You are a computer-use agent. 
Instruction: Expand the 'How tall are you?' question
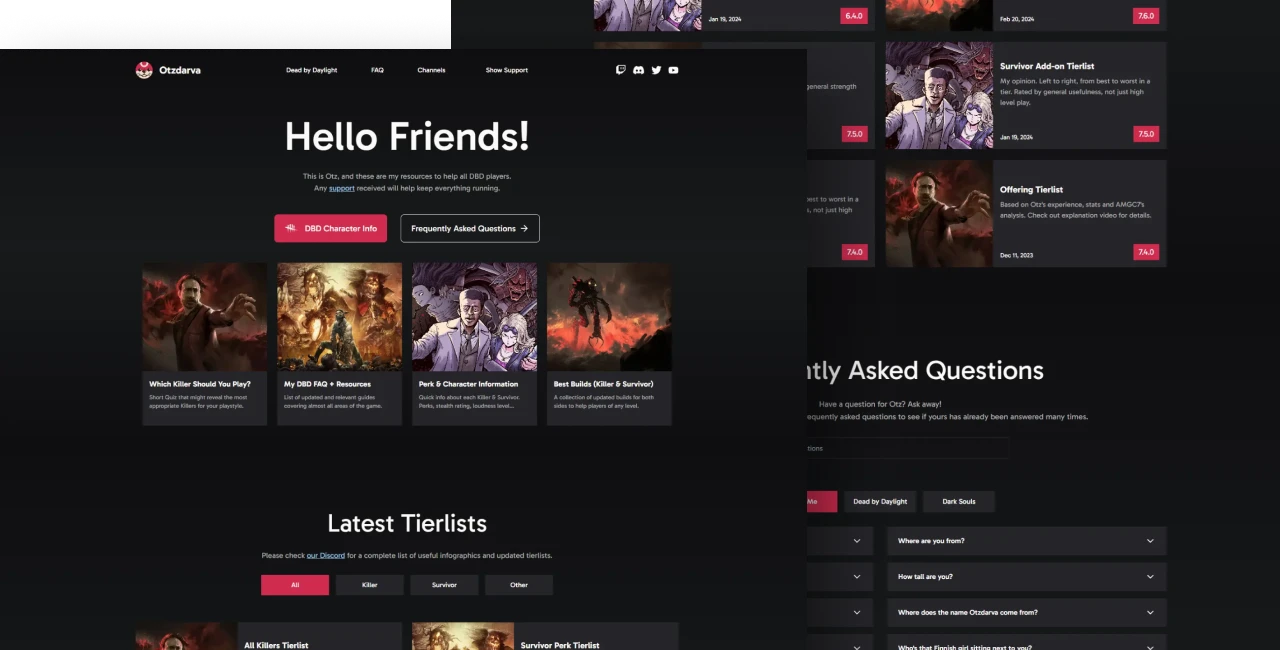[1026, 577]
